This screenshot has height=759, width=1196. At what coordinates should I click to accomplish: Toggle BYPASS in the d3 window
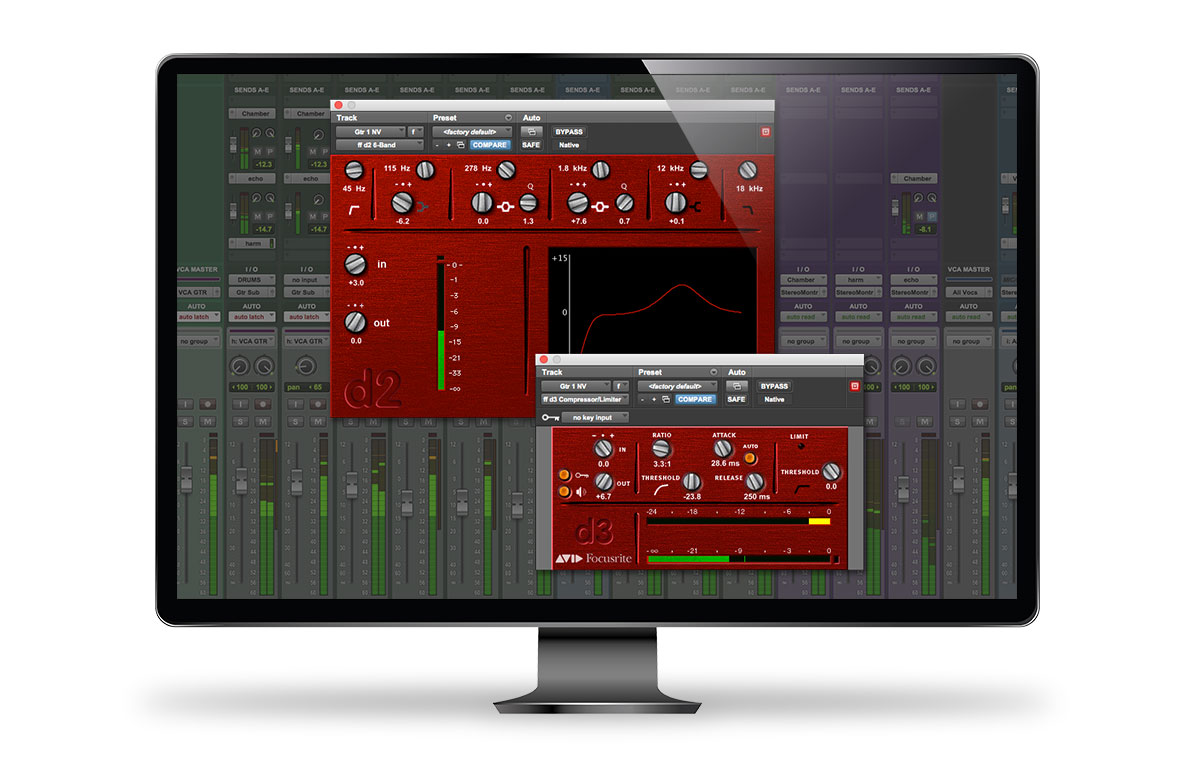(774, 387)
